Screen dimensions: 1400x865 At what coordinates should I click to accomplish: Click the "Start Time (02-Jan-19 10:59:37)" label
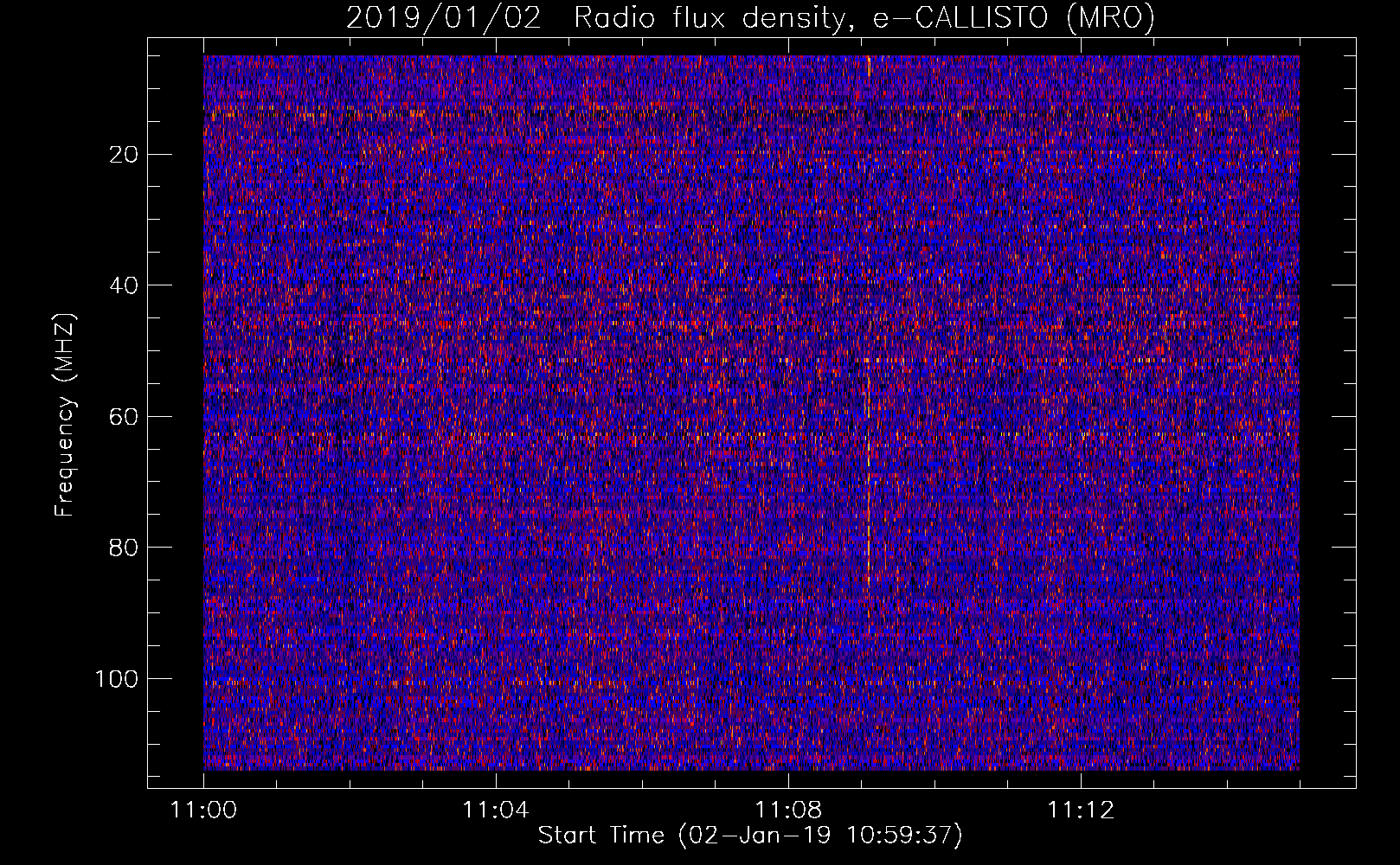click(x=750, y=836)
